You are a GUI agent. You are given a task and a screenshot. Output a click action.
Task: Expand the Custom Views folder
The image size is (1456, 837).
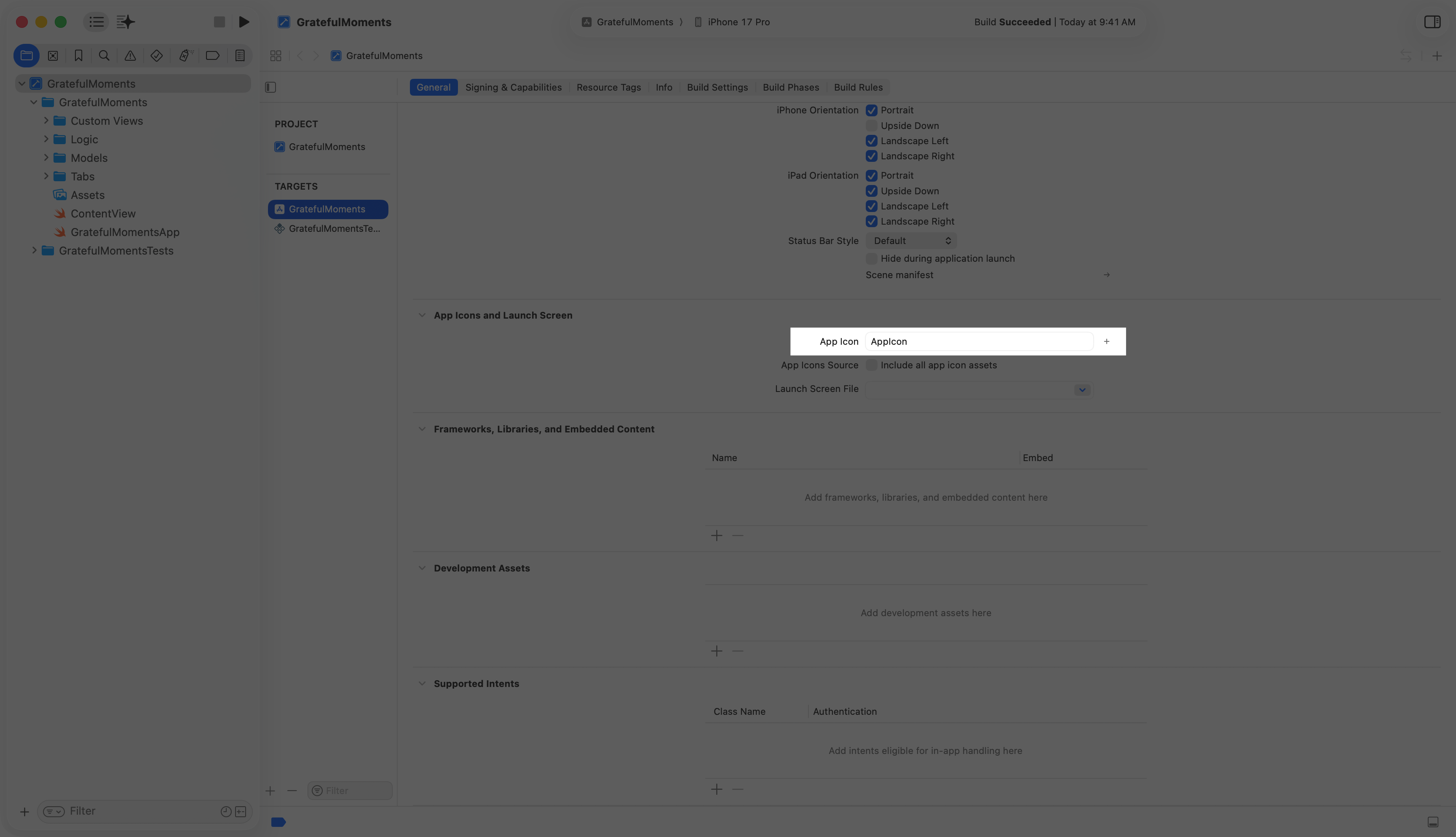click(x=46, y=121)
